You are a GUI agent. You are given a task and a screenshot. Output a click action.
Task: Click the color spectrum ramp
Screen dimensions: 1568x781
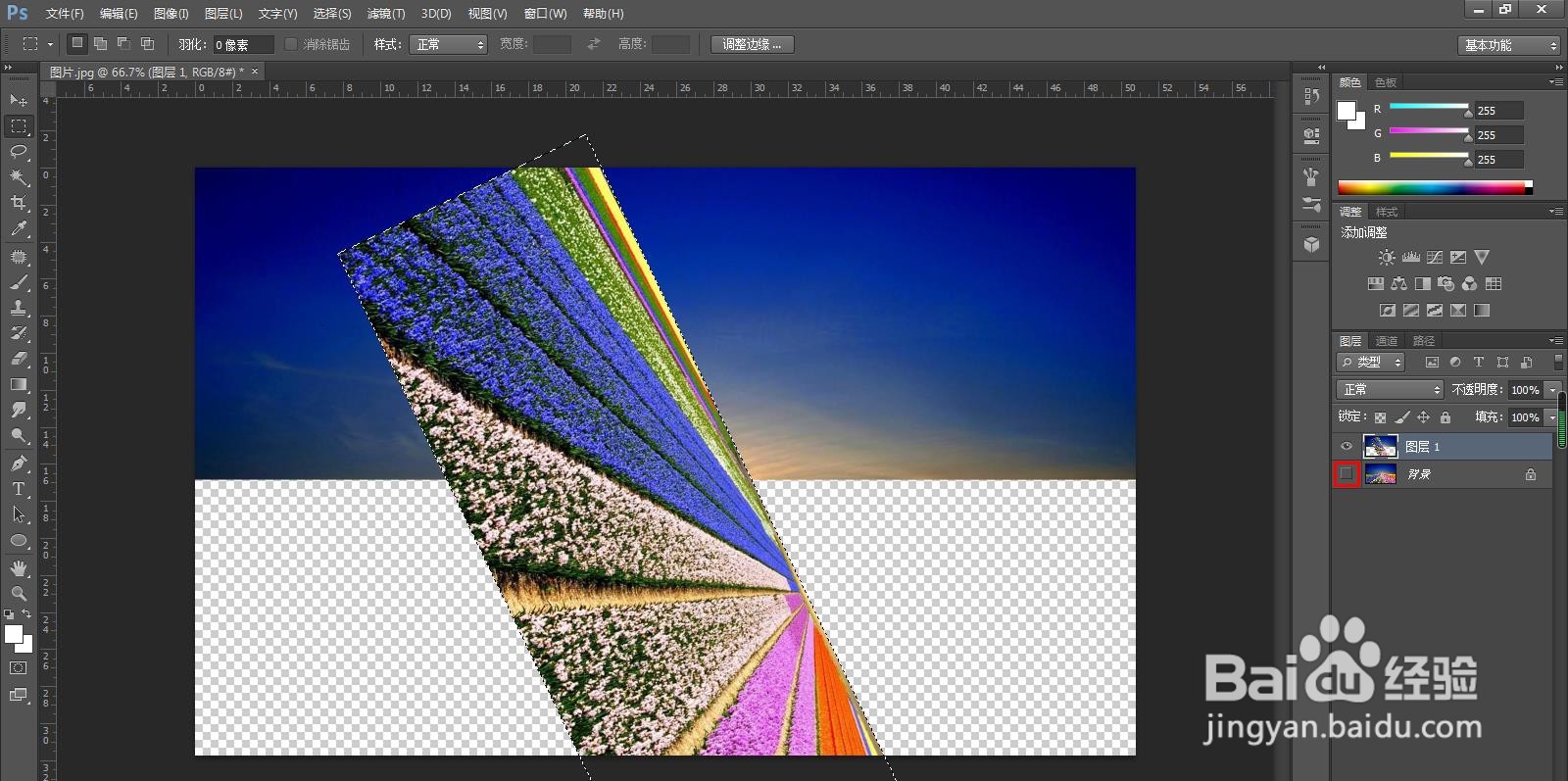1435,187
